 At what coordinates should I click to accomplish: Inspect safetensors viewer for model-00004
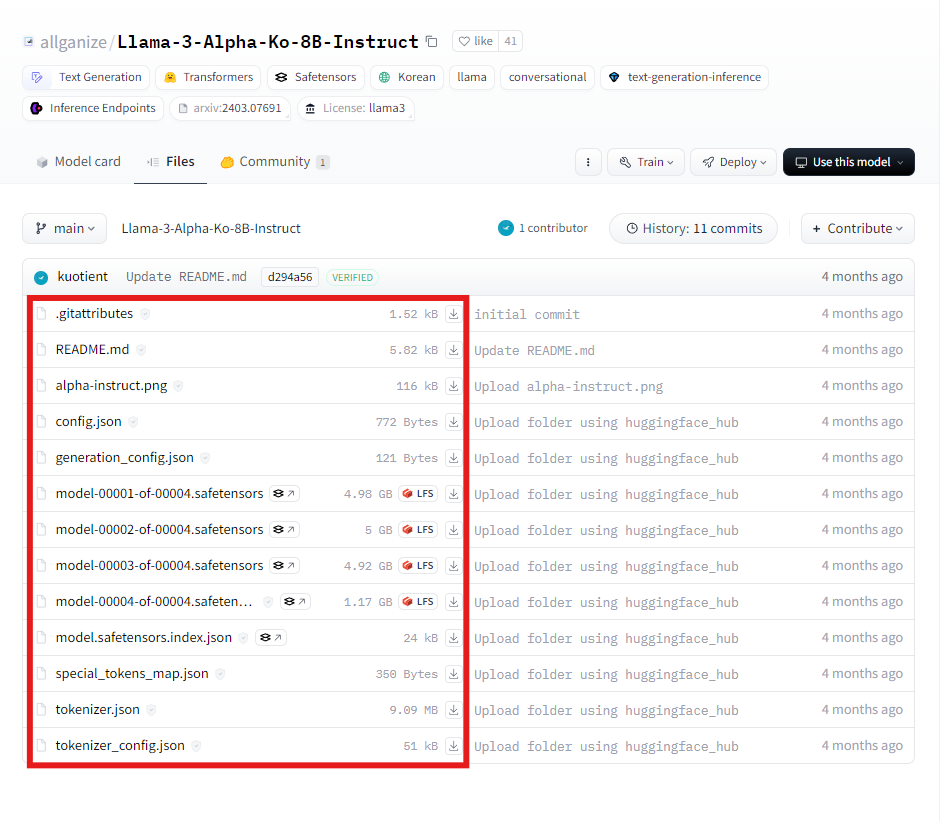pos(296,602)
